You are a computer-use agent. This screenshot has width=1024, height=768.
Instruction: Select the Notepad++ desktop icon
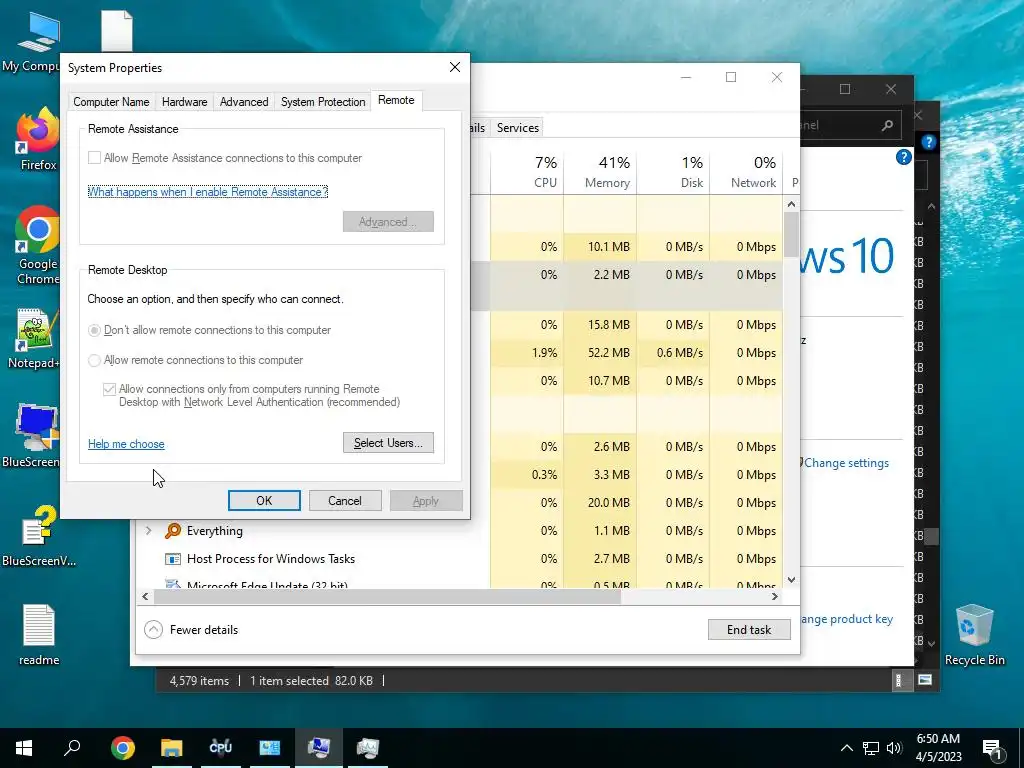(36, 338)
